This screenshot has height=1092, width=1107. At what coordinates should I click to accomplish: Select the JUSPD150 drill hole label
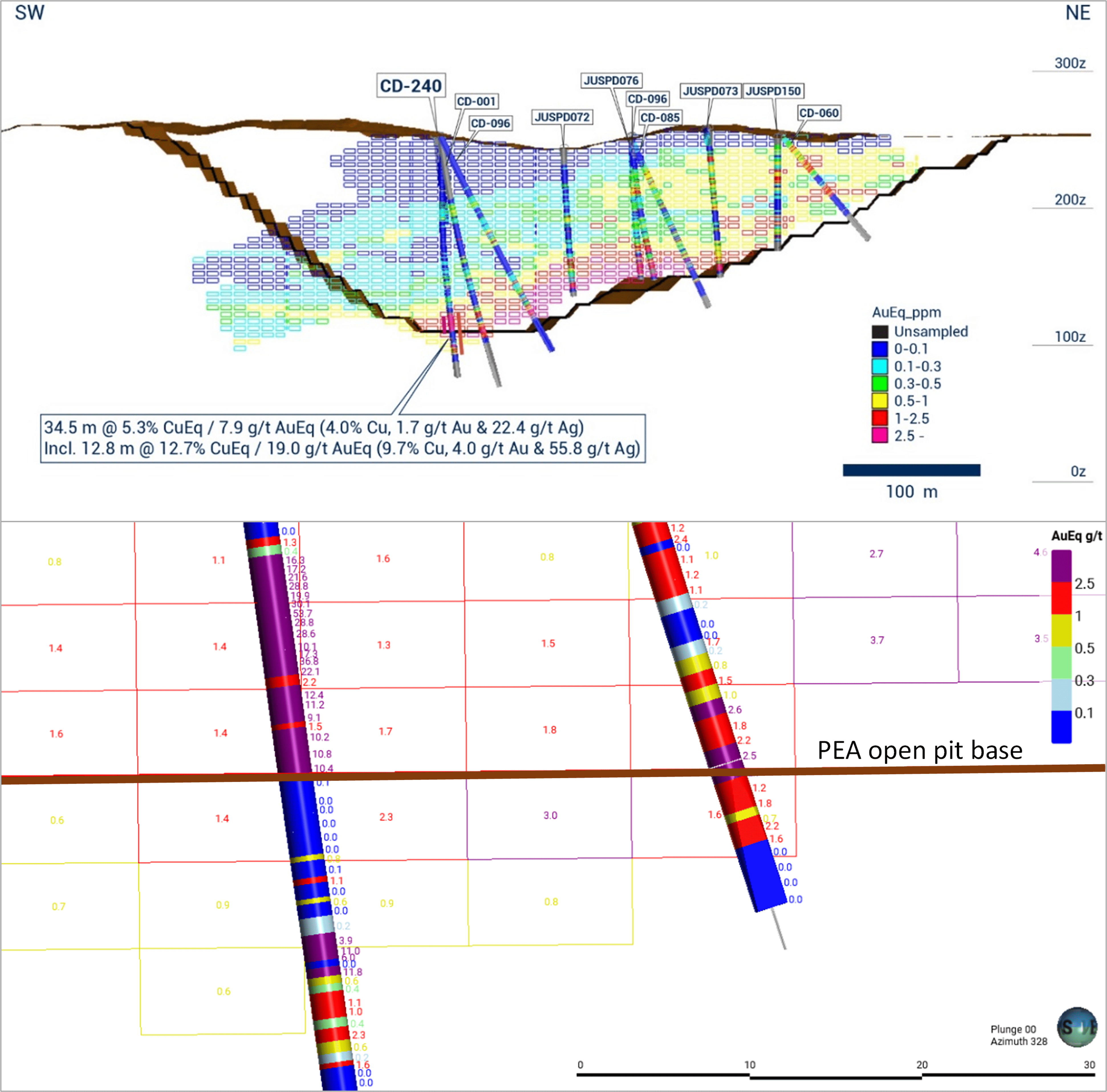[x=773, y=91]
